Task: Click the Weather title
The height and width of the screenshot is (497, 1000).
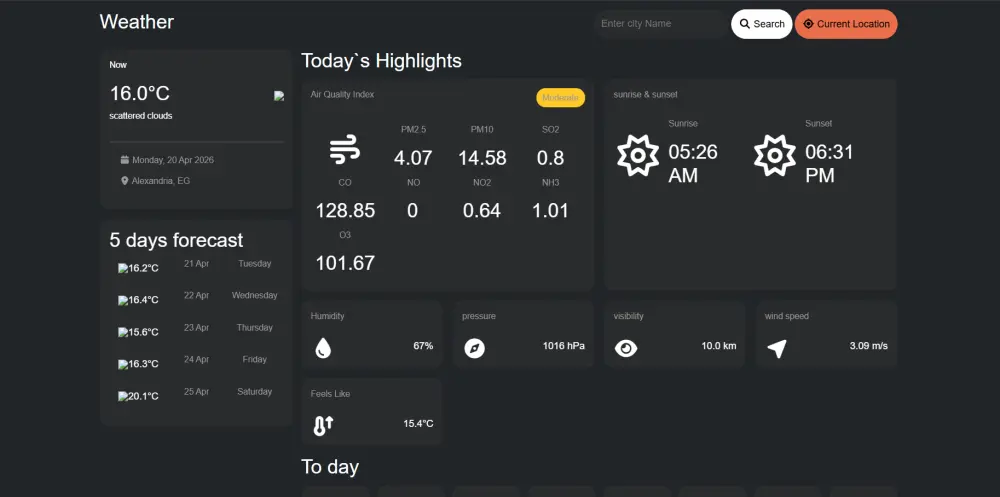Action: point(136,22)
